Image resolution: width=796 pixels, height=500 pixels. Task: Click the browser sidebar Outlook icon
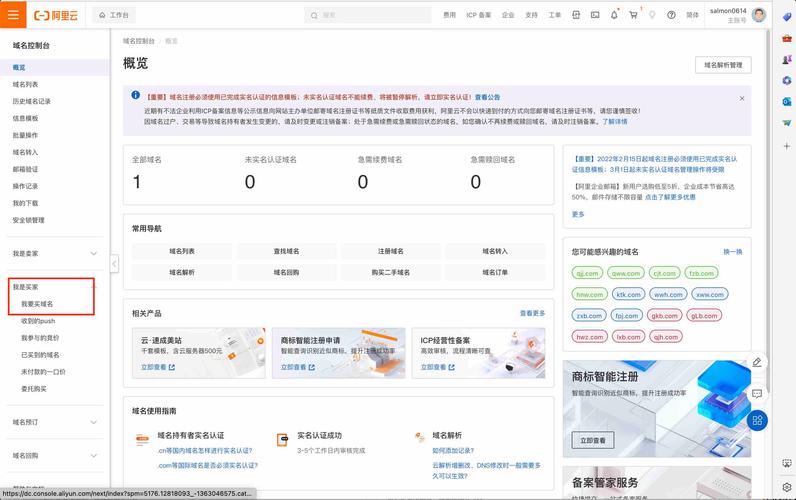786,102
